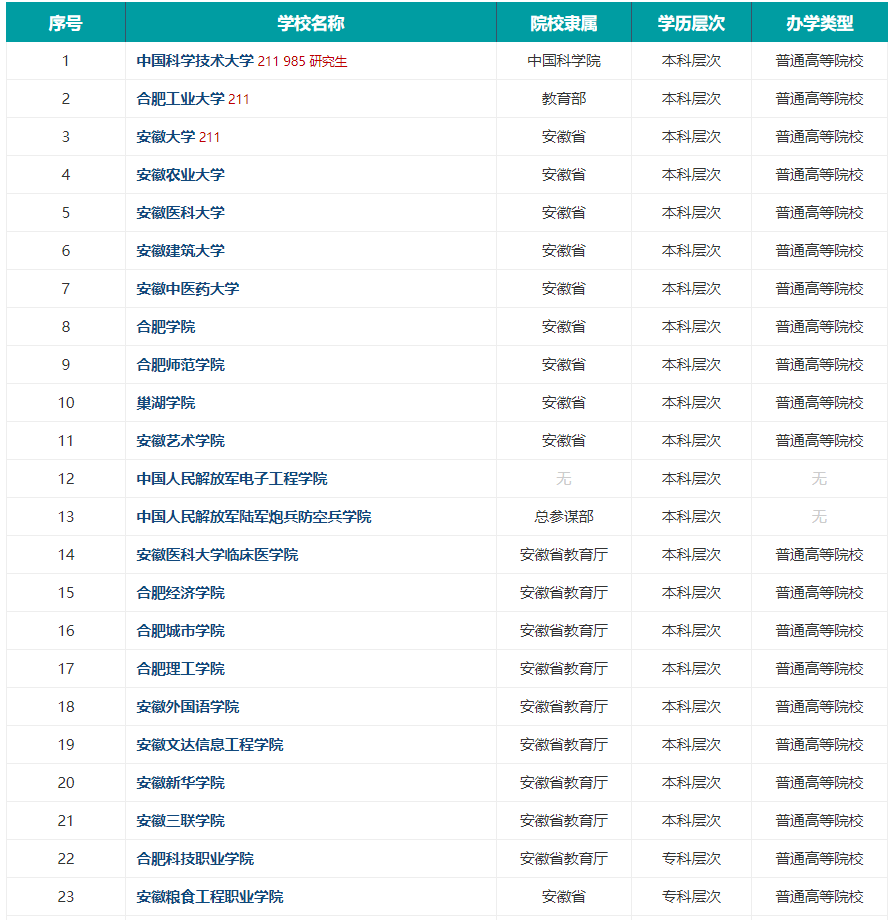Screen dimensions: 894x920
Task: Click the 院校隶属 column header
Action: (x=564, y=23)
